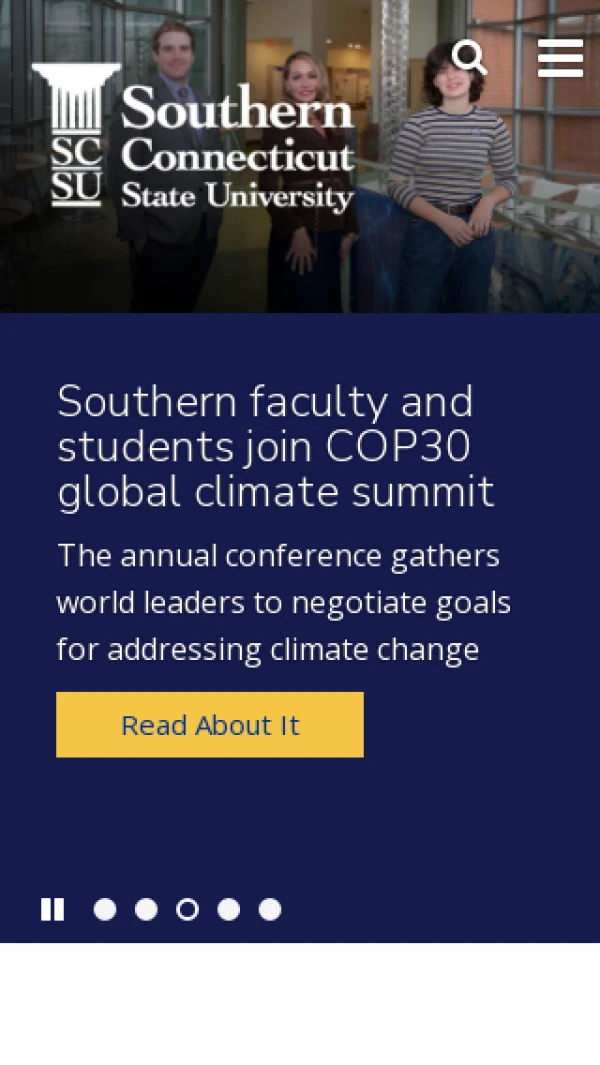The height and width of the screenshot is (1065, 600).
Task: Go to the first carousel slide dot
Action: tap(105, 909)
